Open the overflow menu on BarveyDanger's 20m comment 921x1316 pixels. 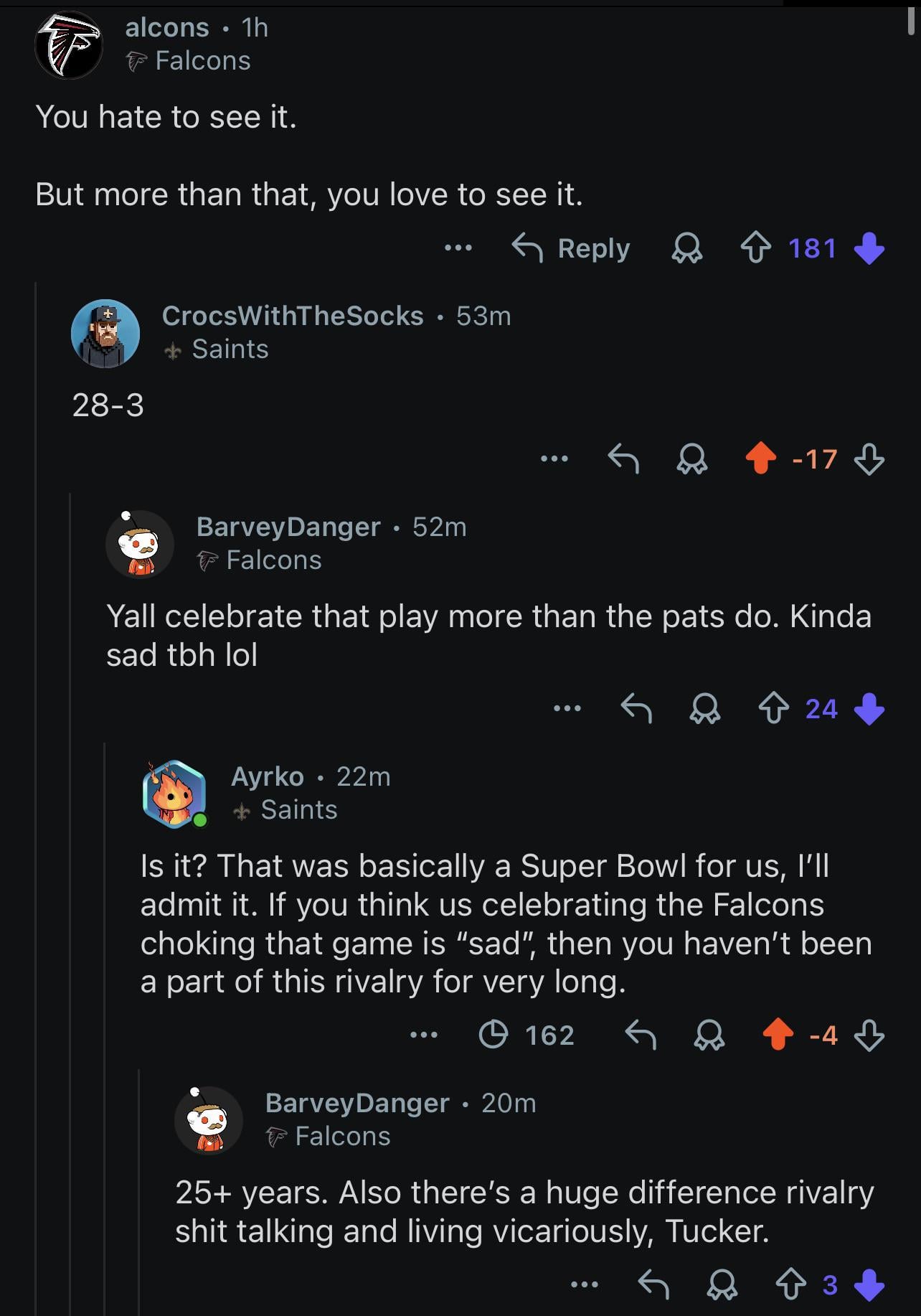click(584, 1284)
